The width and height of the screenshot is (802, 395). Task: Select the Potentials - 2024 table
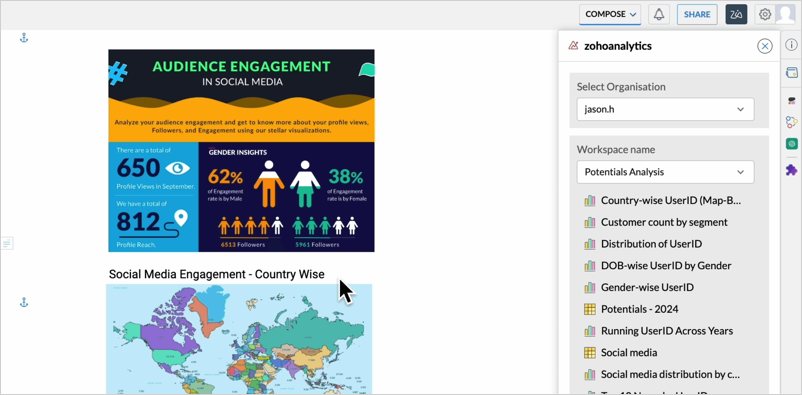point(639,309)
